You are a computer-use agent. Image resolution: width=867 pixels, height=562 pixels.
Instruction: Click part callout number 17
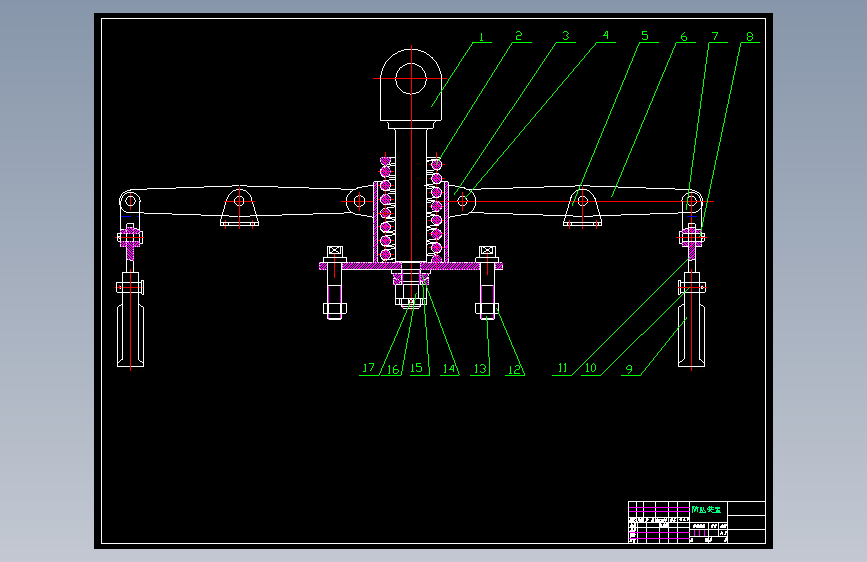368,368
